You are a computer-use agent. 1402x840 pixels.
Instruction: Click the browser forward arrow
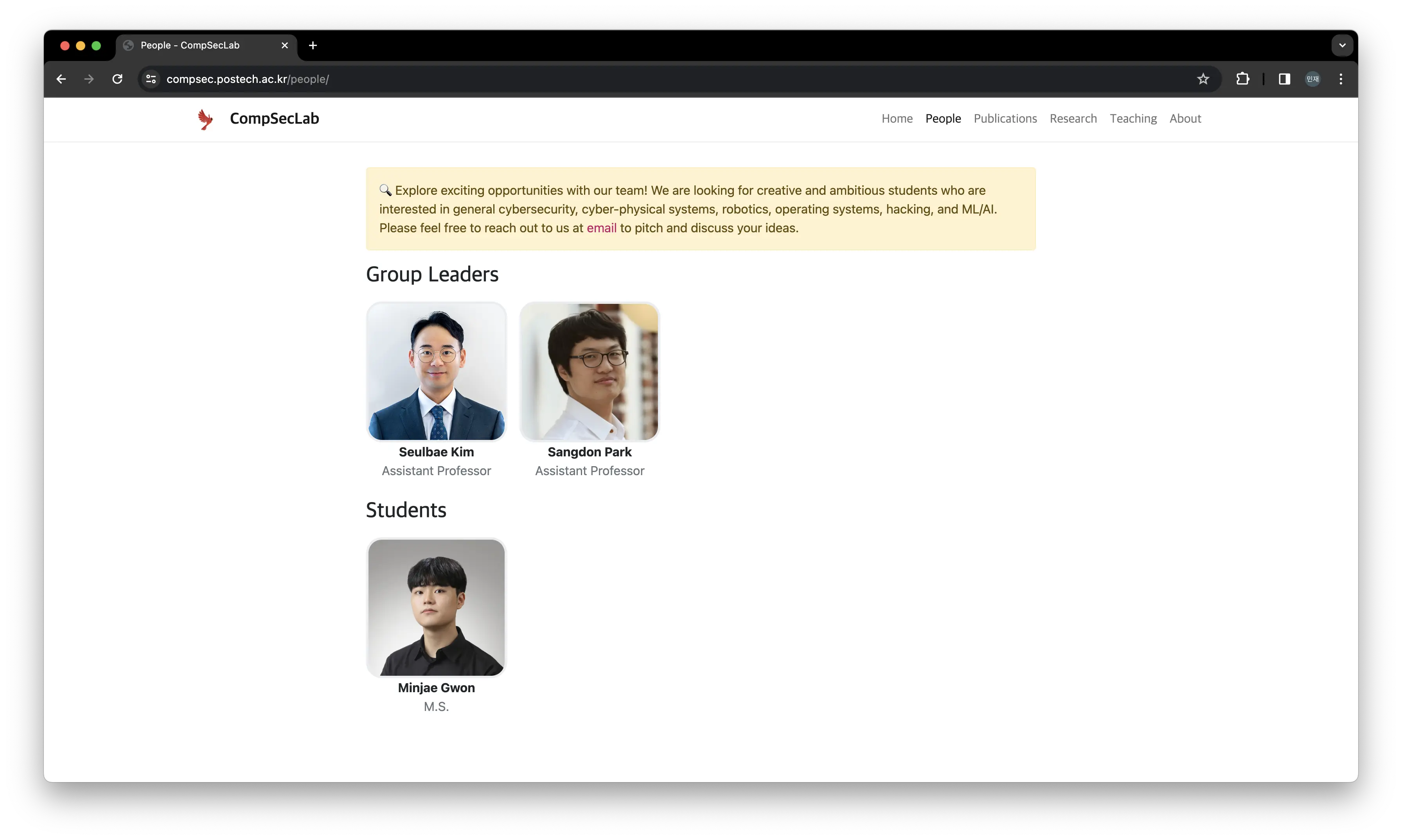[x=89, y=79]
